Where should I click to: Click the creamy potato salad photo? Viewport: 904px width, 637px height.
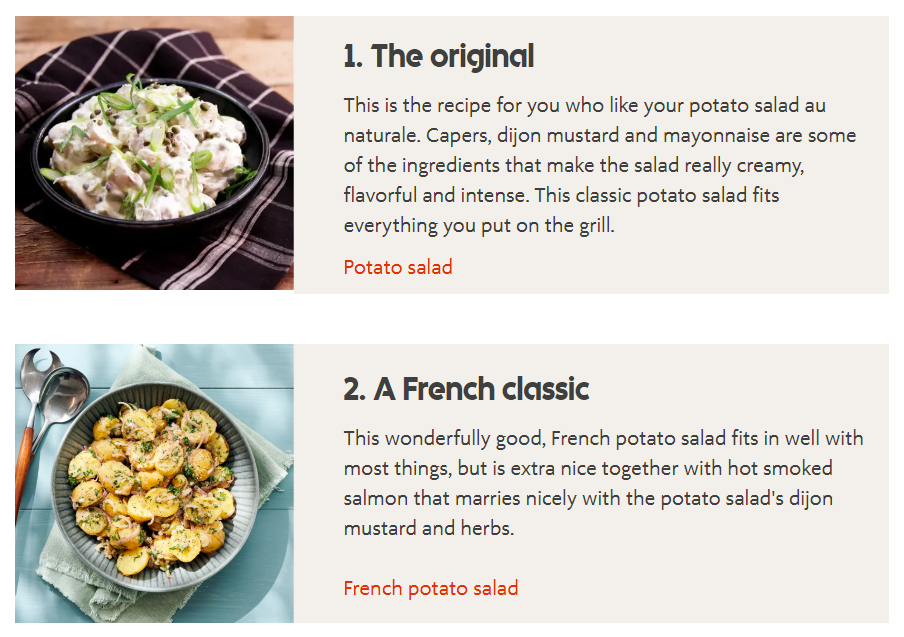155,153
